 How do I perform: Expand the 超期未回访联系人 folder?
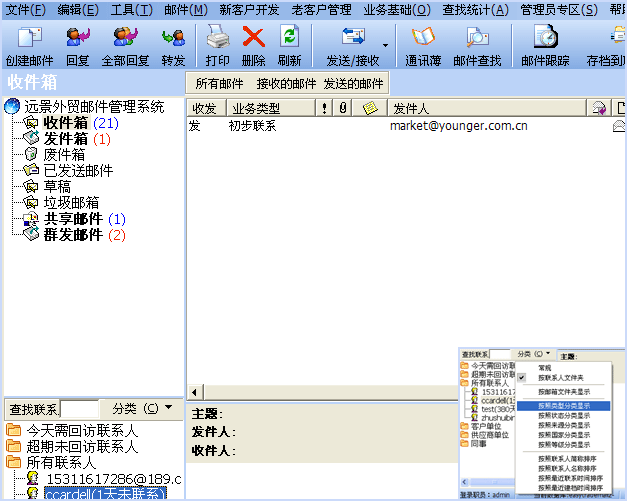click(14, 446)
